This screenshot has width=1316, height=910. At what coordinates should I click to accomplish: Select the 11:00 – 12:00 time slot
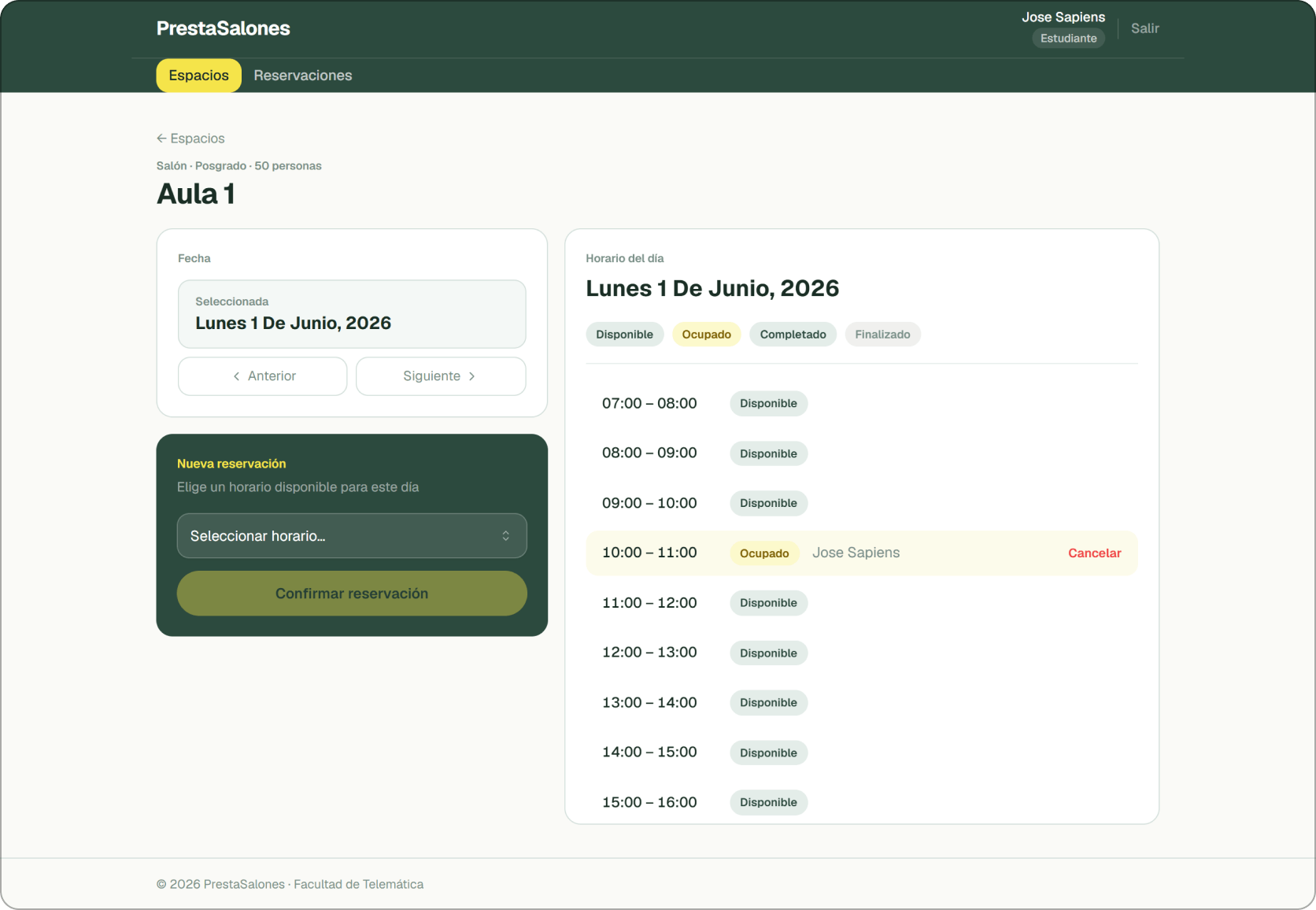click(862, 603)
